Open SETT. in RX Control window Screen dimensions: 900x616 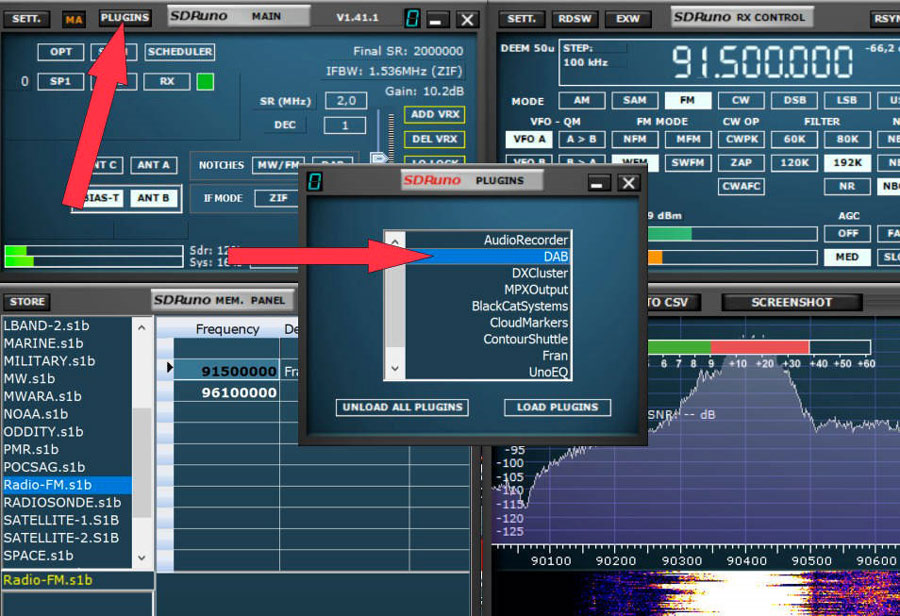pyautogui.click(x=521, y=19)
